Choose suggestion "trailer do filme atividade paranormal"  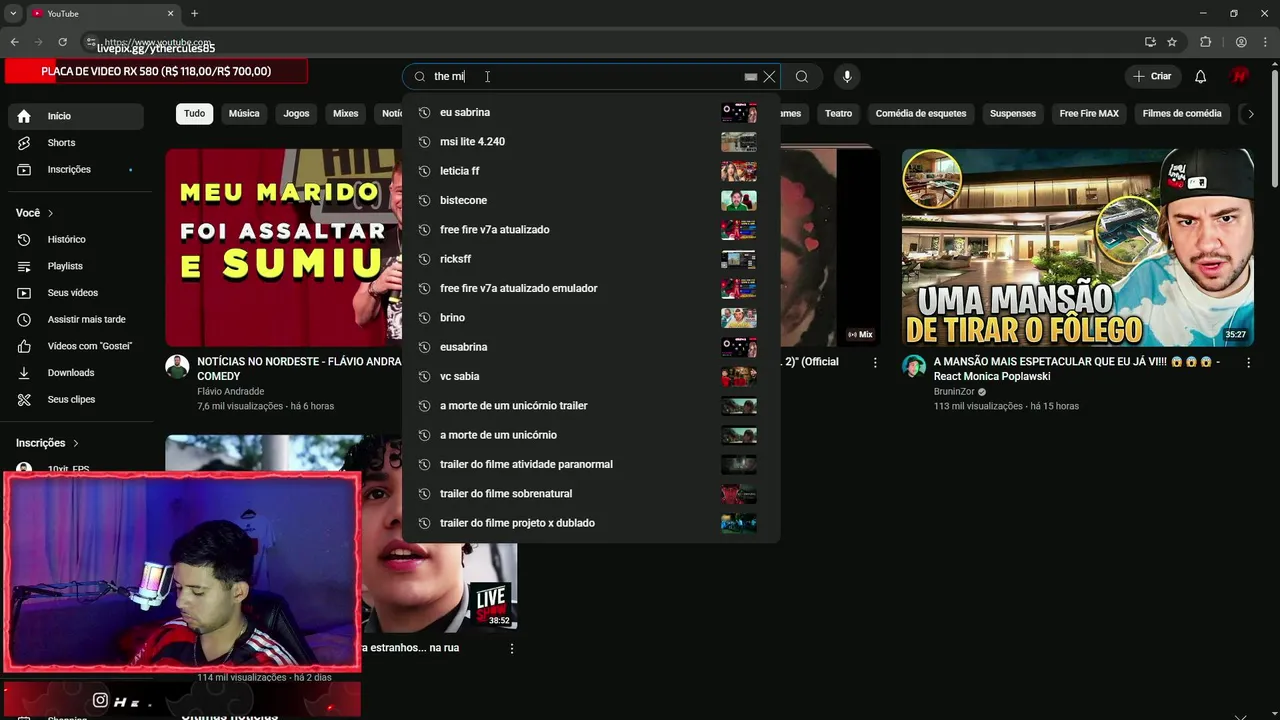[590, 464]
